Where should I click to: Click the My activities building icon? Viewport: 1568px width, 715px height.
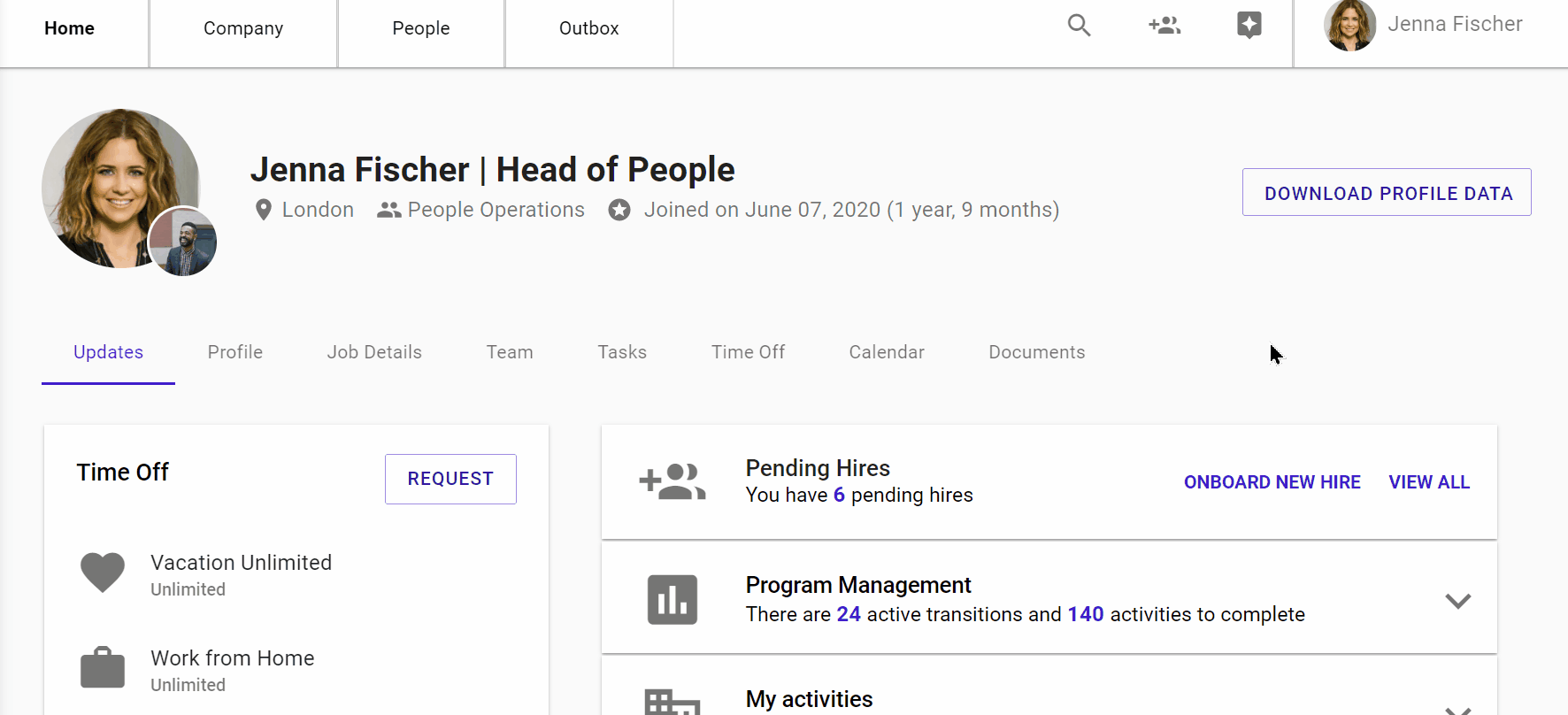point(672,703)
